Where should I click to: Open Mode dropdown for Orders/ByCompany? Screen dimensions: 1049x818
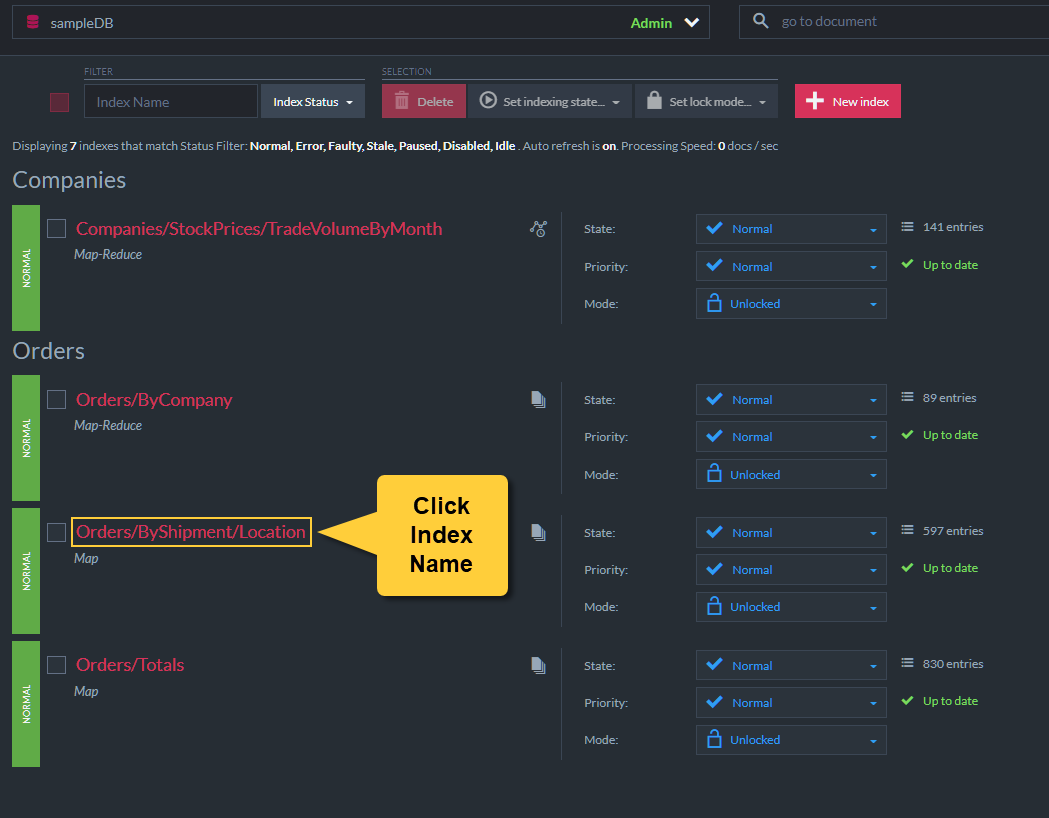[x=791, y=474]
